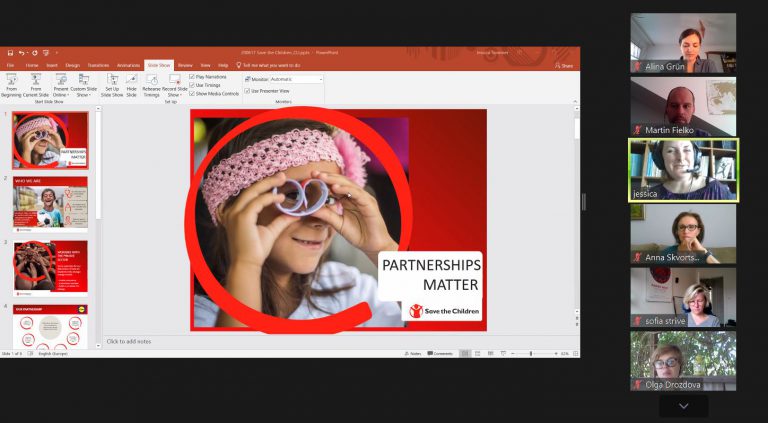The height and width of the screenshot is (423, 768).
Task: Switch to Normal view icon
Action: [x=465, y=353]
